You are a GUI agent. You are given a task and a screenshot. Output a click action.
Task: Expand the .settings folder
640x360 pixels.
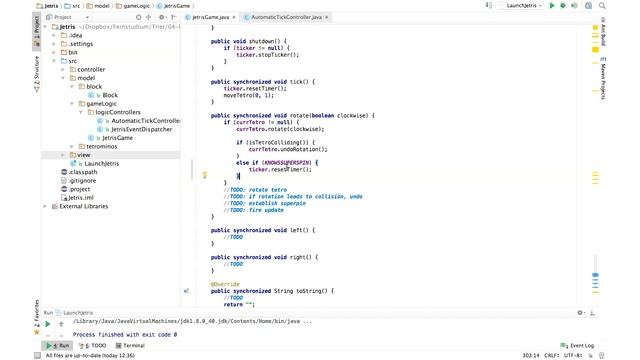(54, 44)
